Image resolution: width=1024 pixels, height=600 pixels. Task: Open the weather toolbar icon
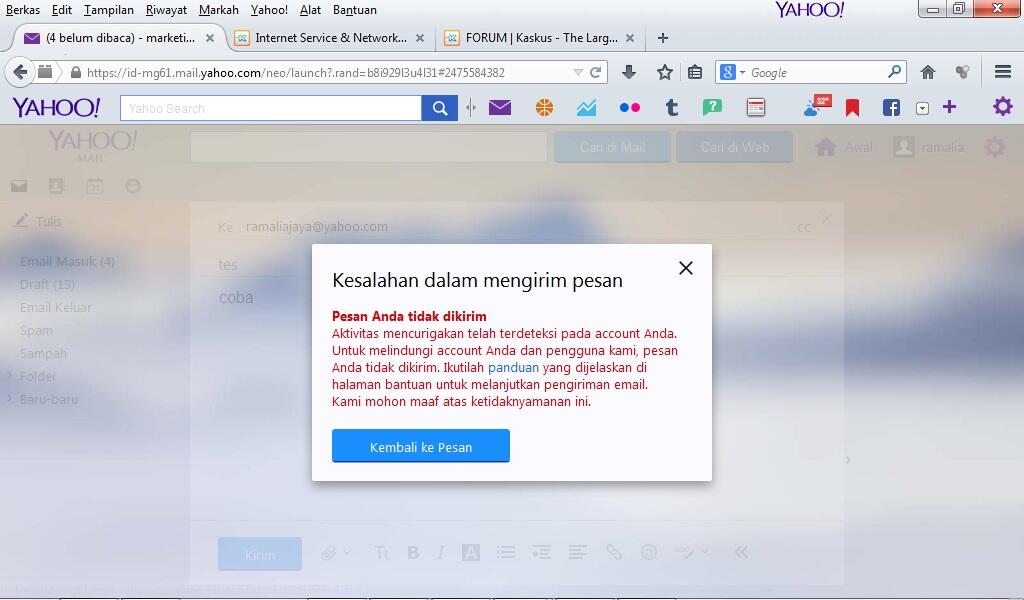(x=816, y=106)
